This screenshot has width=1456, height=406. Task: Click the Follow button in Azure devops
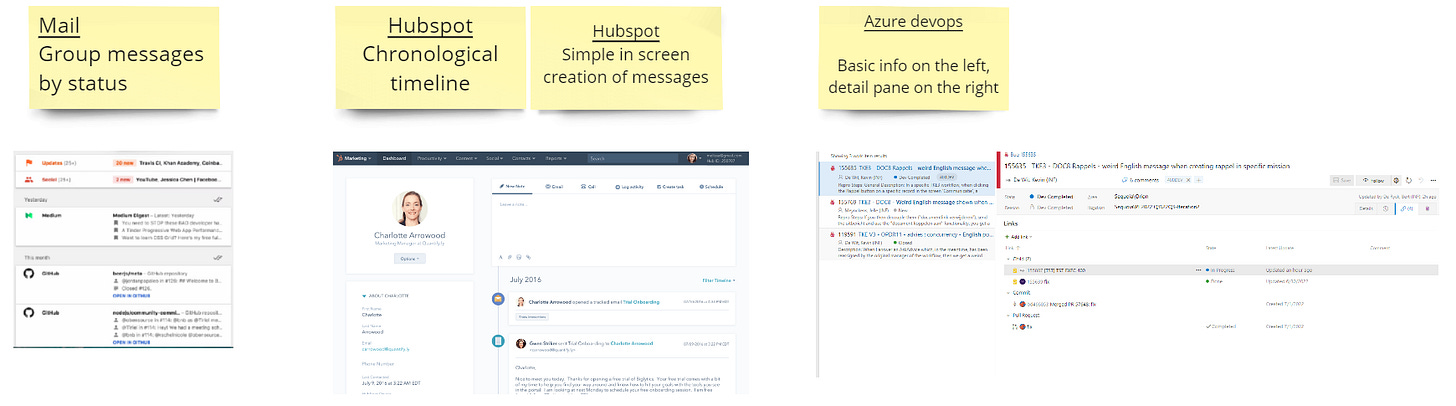click(x=1373, y=180)
